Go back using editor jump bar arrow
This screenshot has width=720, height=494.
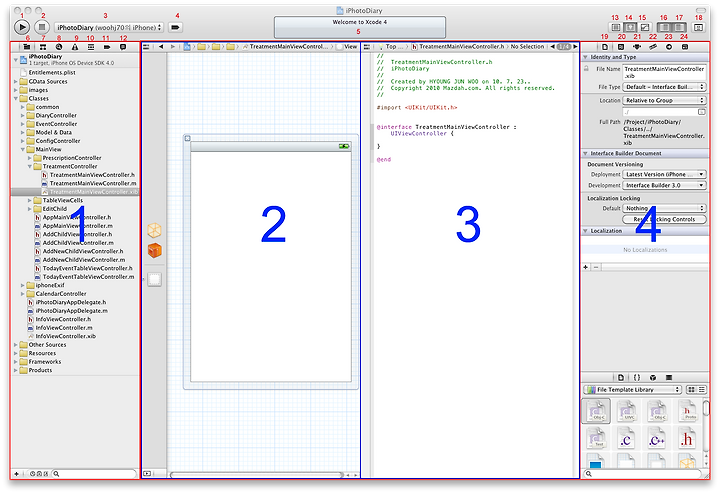pyautogui.click(x=161, y=46)
